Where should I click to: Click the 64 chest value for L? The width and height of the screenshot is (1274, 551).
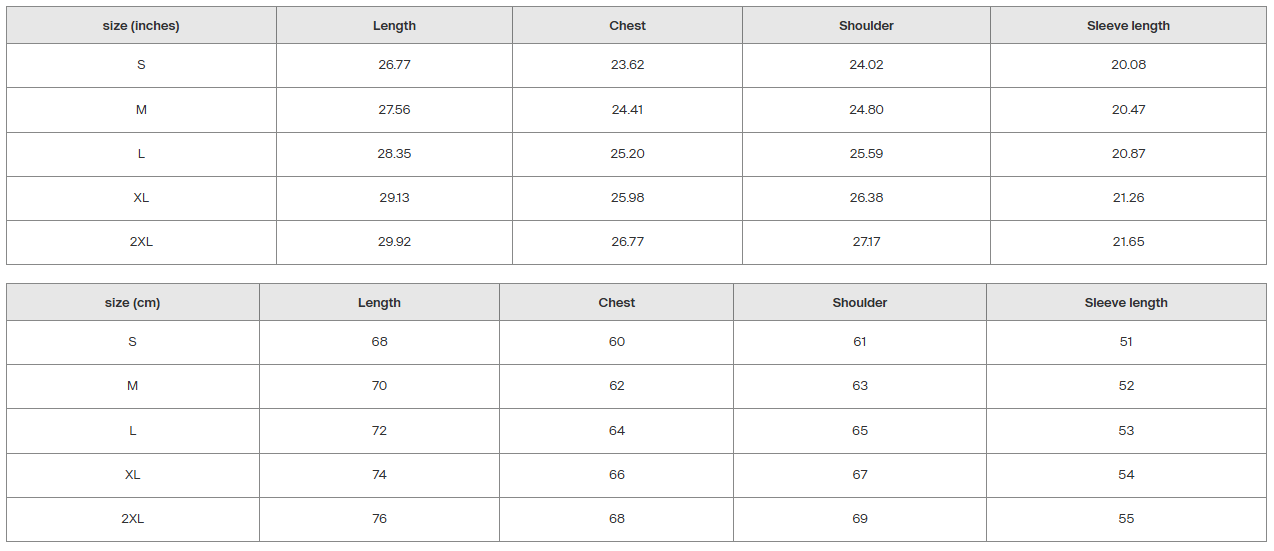click(616, 431)
